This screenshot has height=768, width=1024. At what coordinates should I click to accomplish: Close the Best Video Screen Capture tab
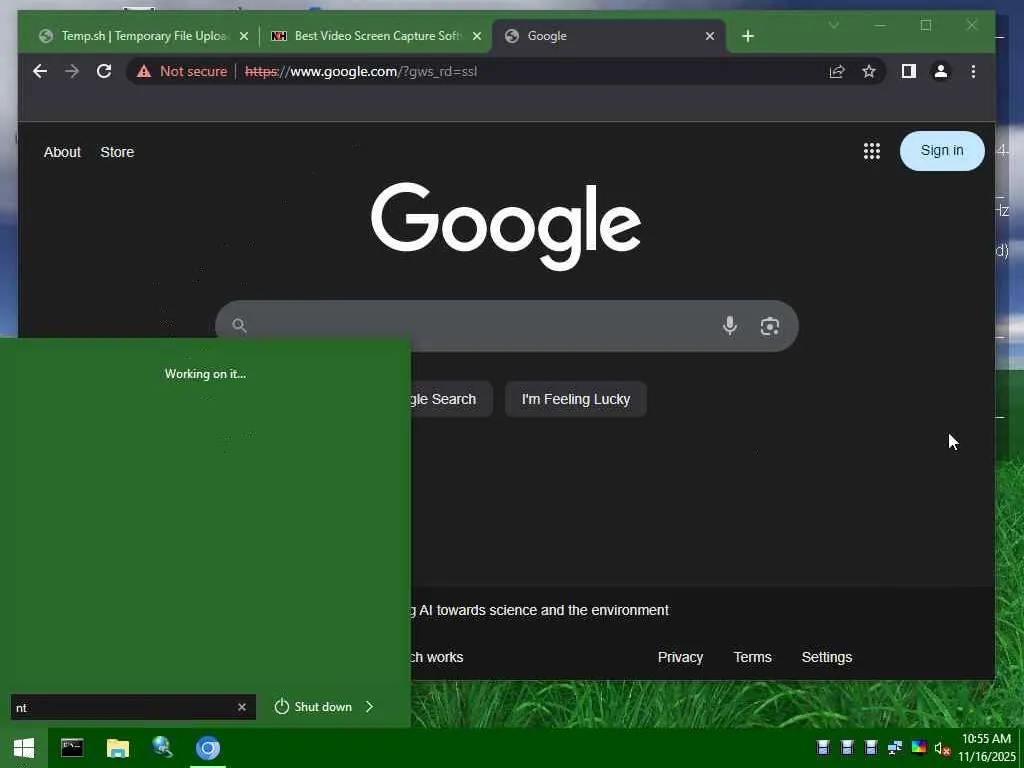[477, 36]
